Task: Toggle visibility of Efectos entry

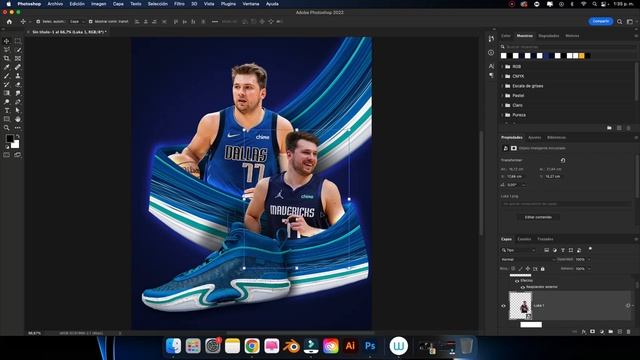Action: click(x=517, y=281)
